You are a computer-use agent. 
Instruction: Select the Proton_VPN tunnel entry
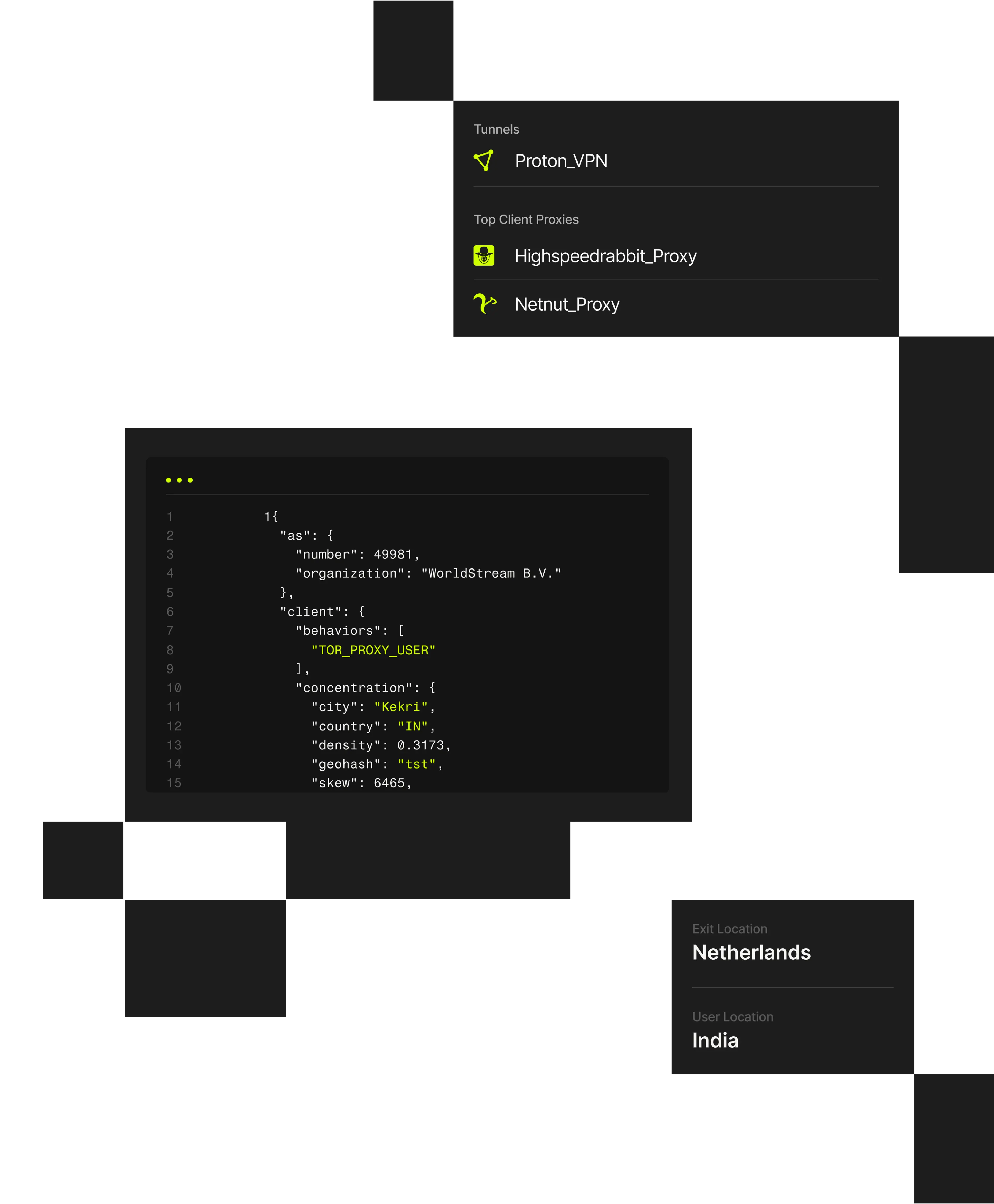click(561, 161)
